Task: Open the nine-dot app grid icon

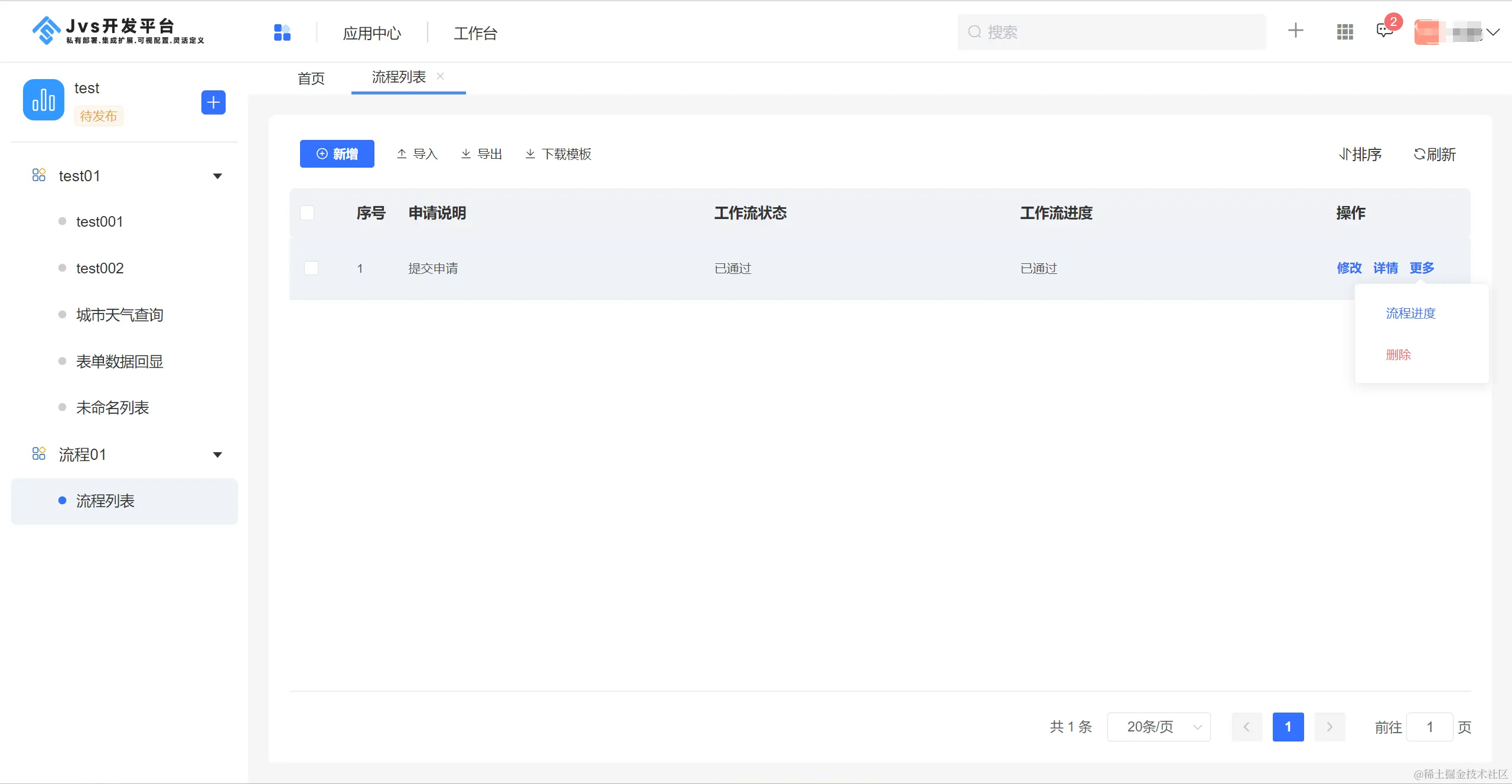Action: click(x=1345, y=32)
